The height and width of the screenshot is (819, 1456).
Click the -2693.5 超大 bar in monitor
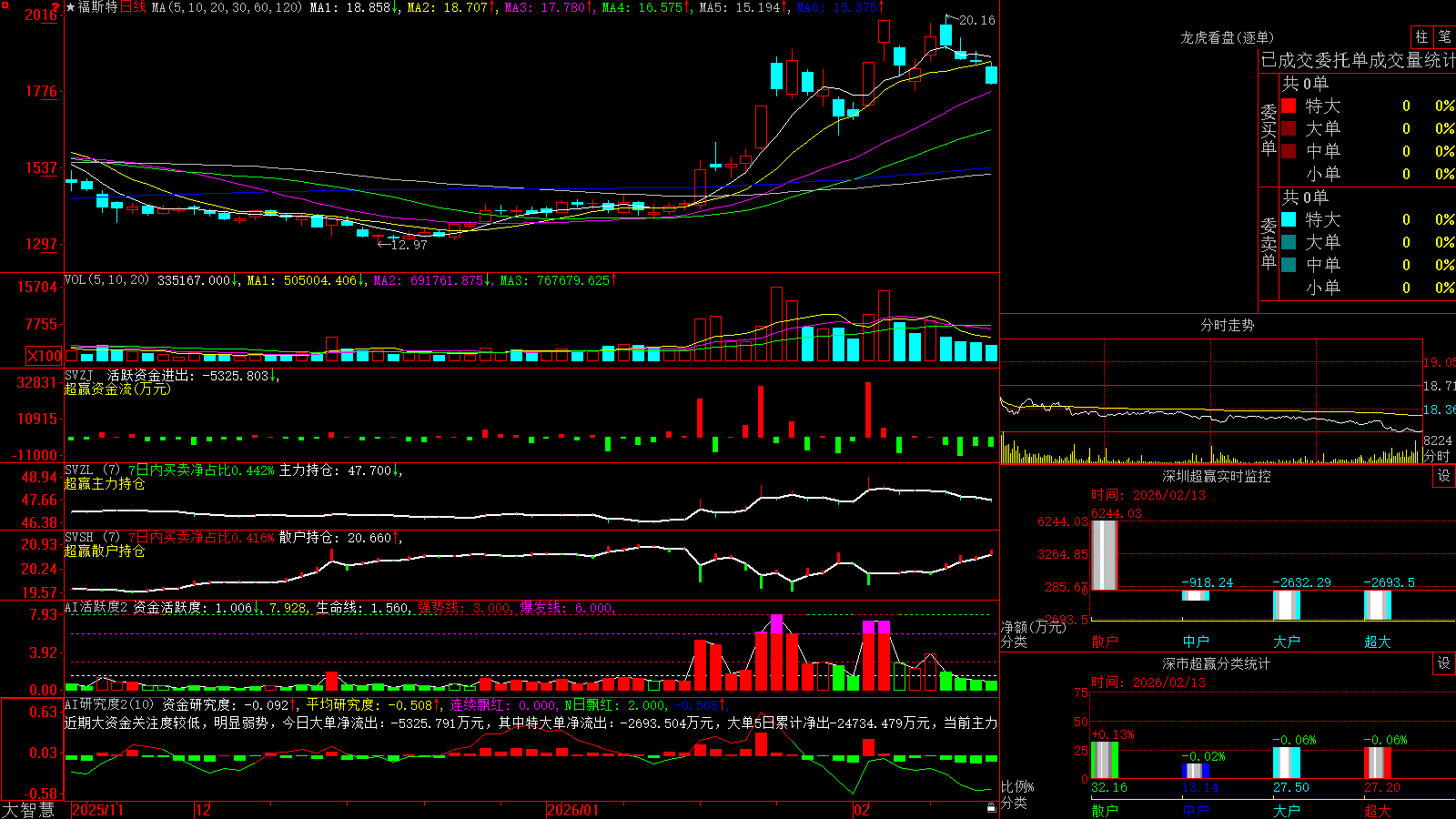click(x=1378, y=605)
